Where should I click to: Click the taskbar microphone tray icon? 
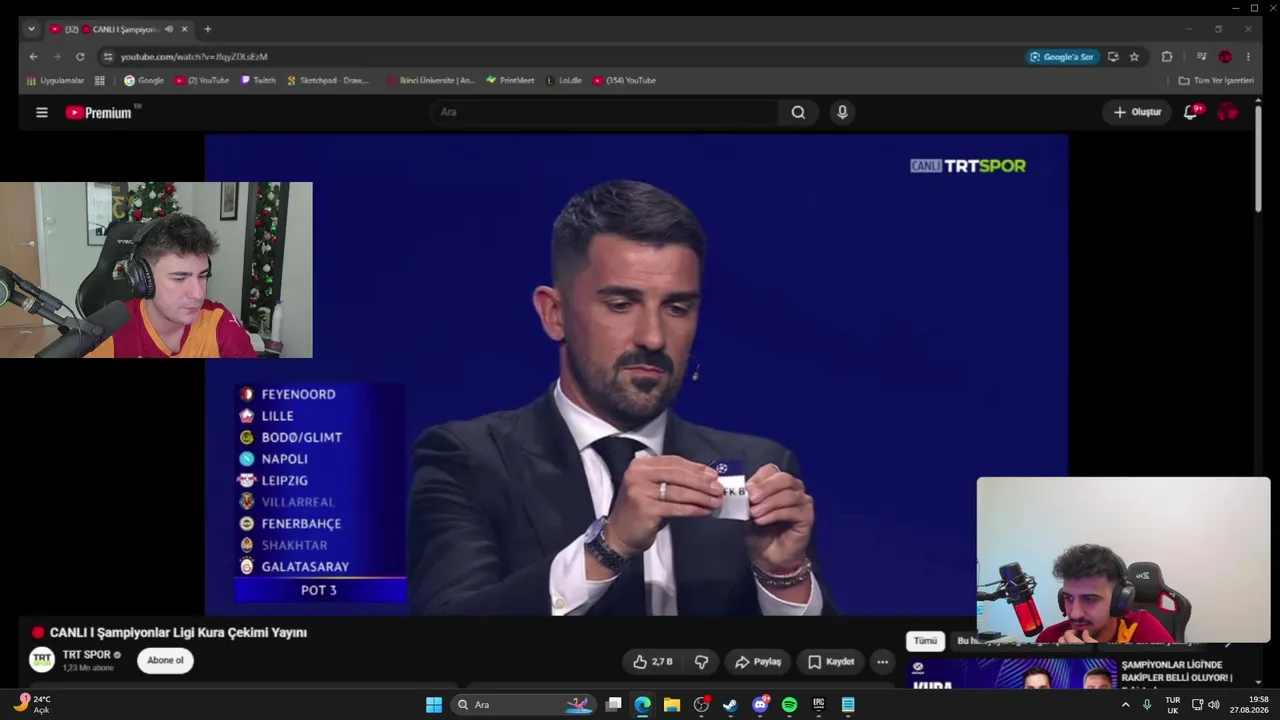tap(1147, 705)
